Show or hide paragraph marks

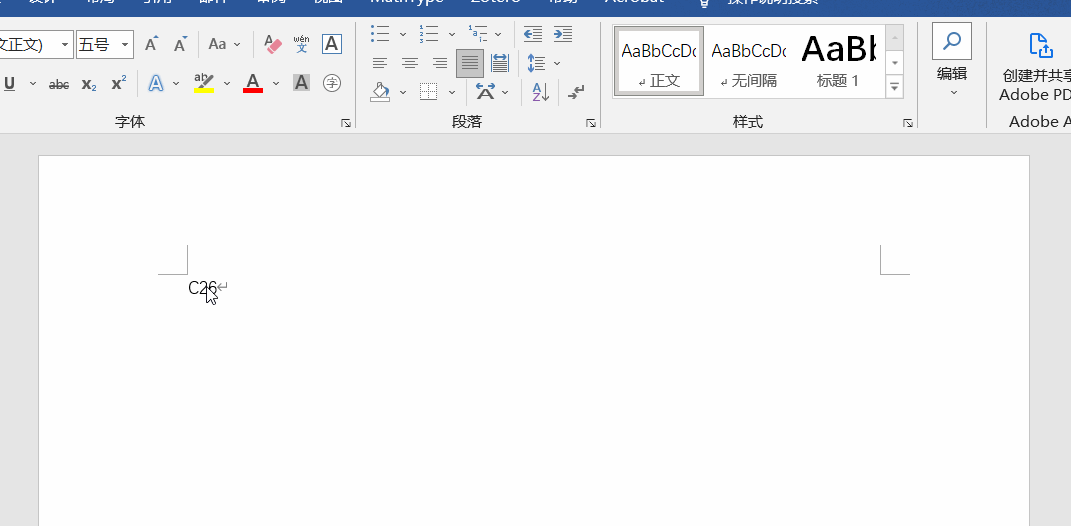point(576,92)
